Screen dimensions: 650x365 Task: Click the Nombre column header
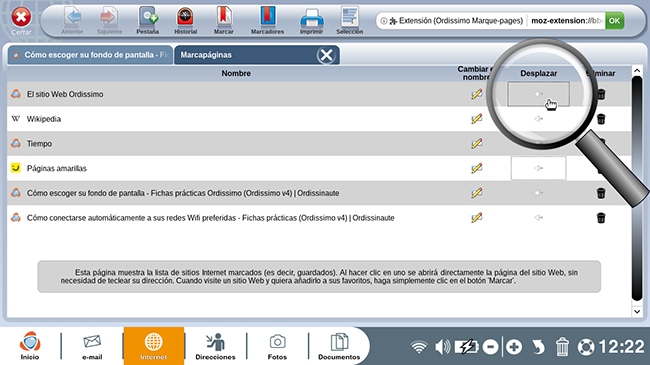[x=236, y=73]
